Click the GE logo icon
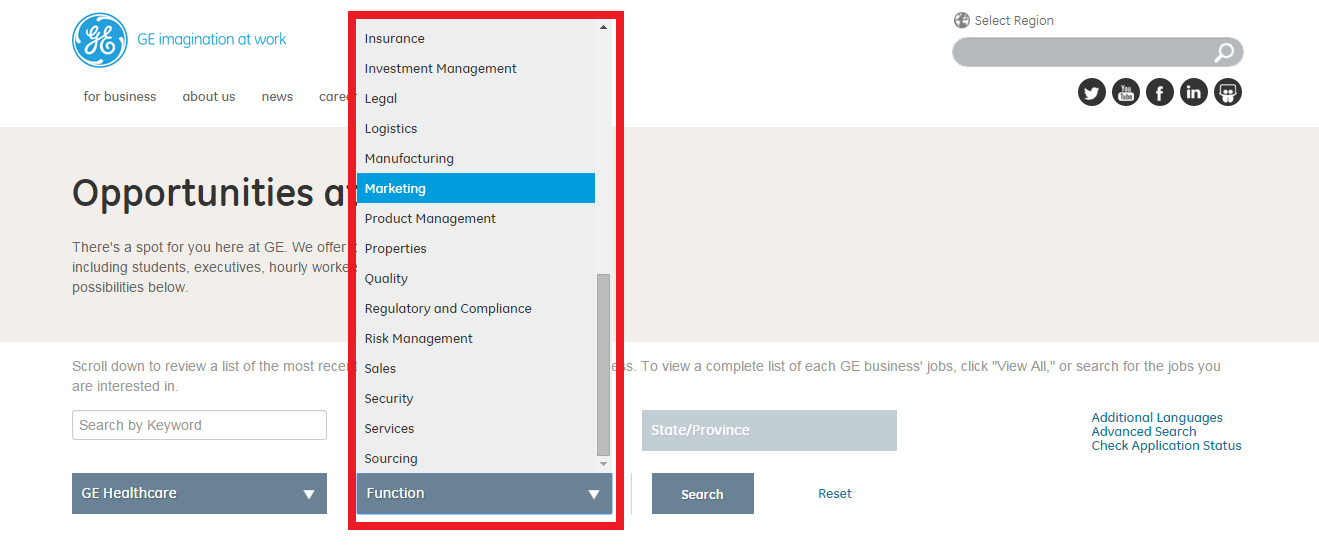 pos(100,41)
